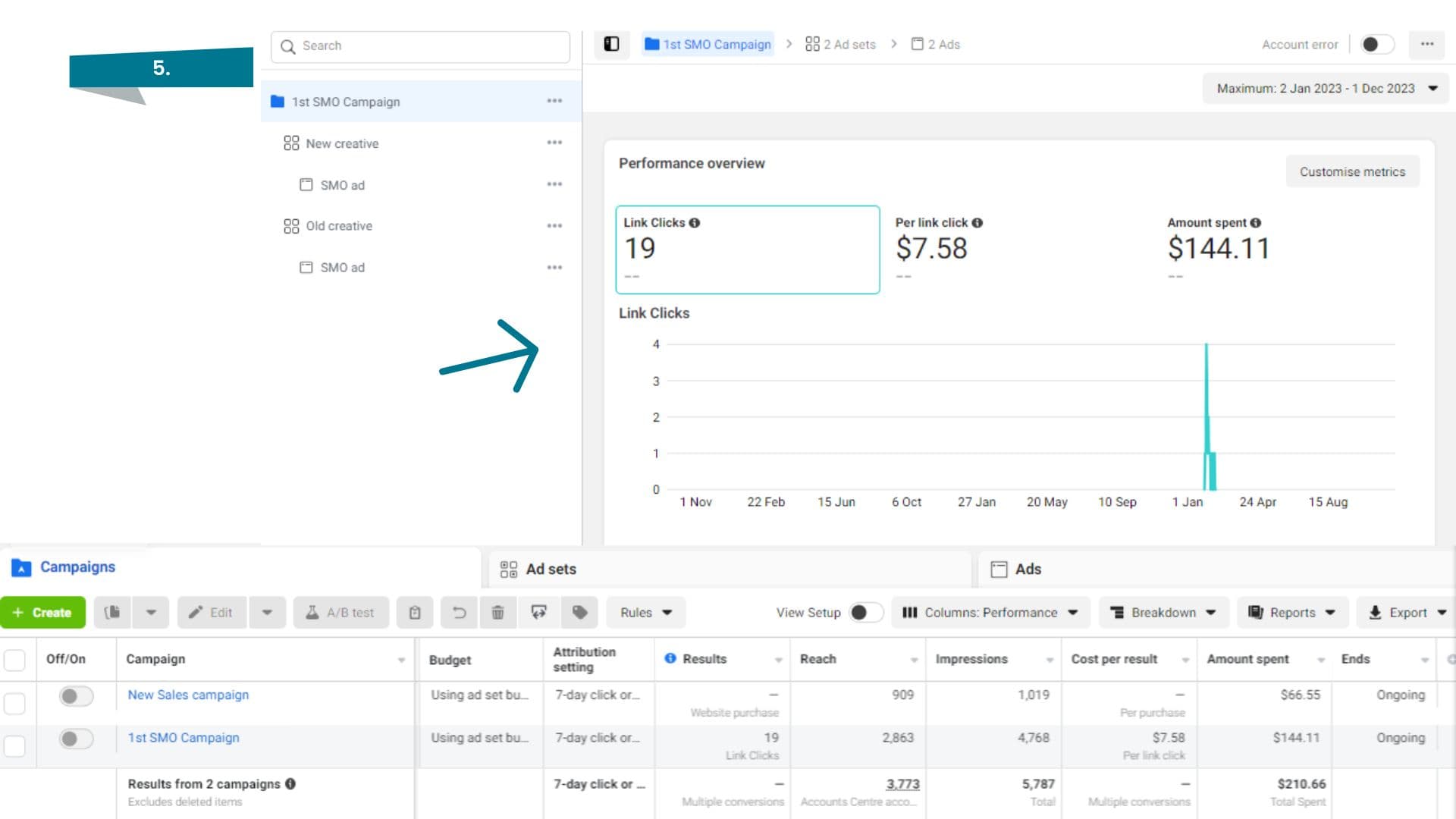
Task: Open options for 1st SMO Campaign row
Action: click(554, 101)
